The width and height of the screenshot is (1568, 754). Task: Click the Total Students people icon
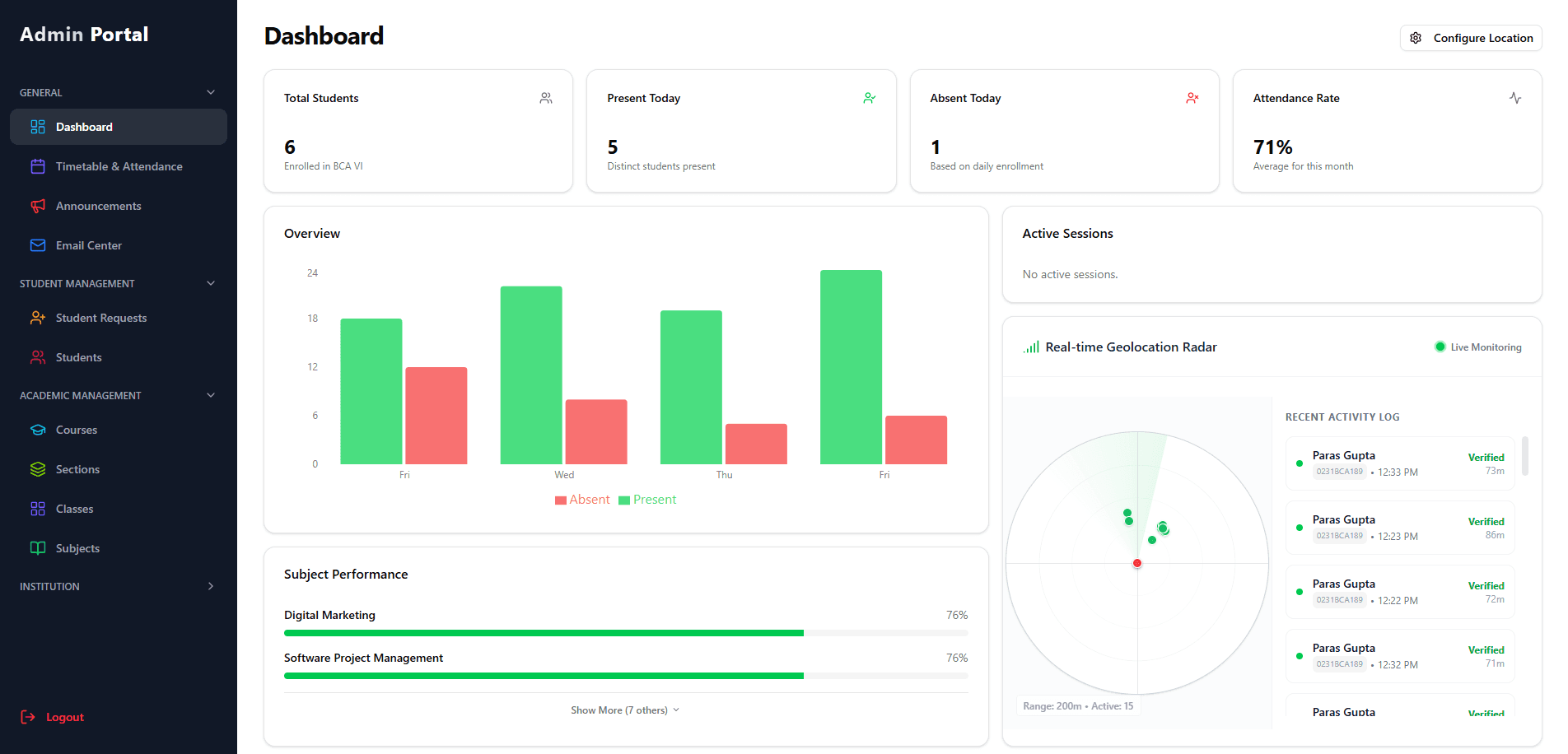(545, 97)
